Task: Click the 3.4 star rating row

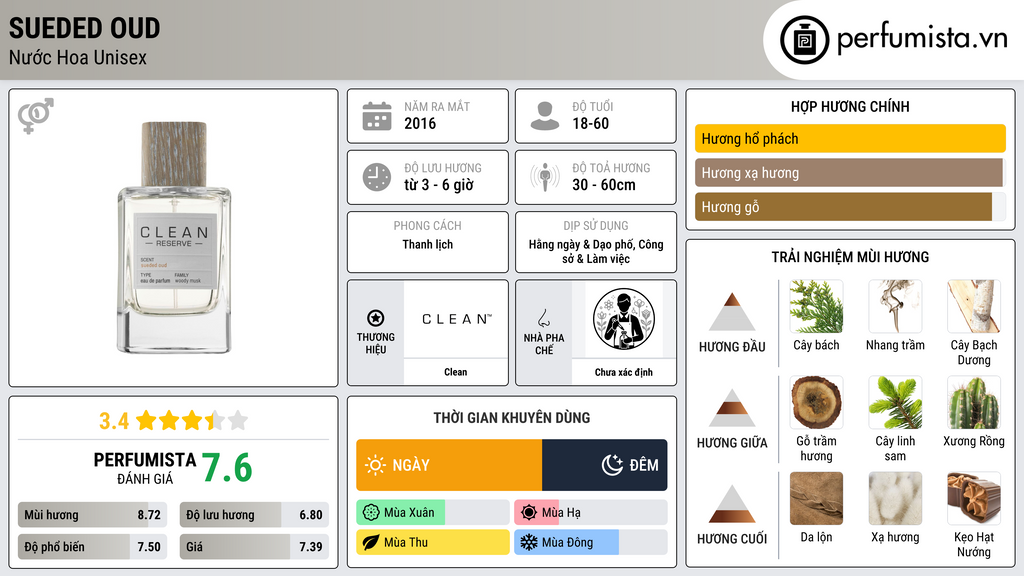Action: pyautogui.click(x=173, y=421)
